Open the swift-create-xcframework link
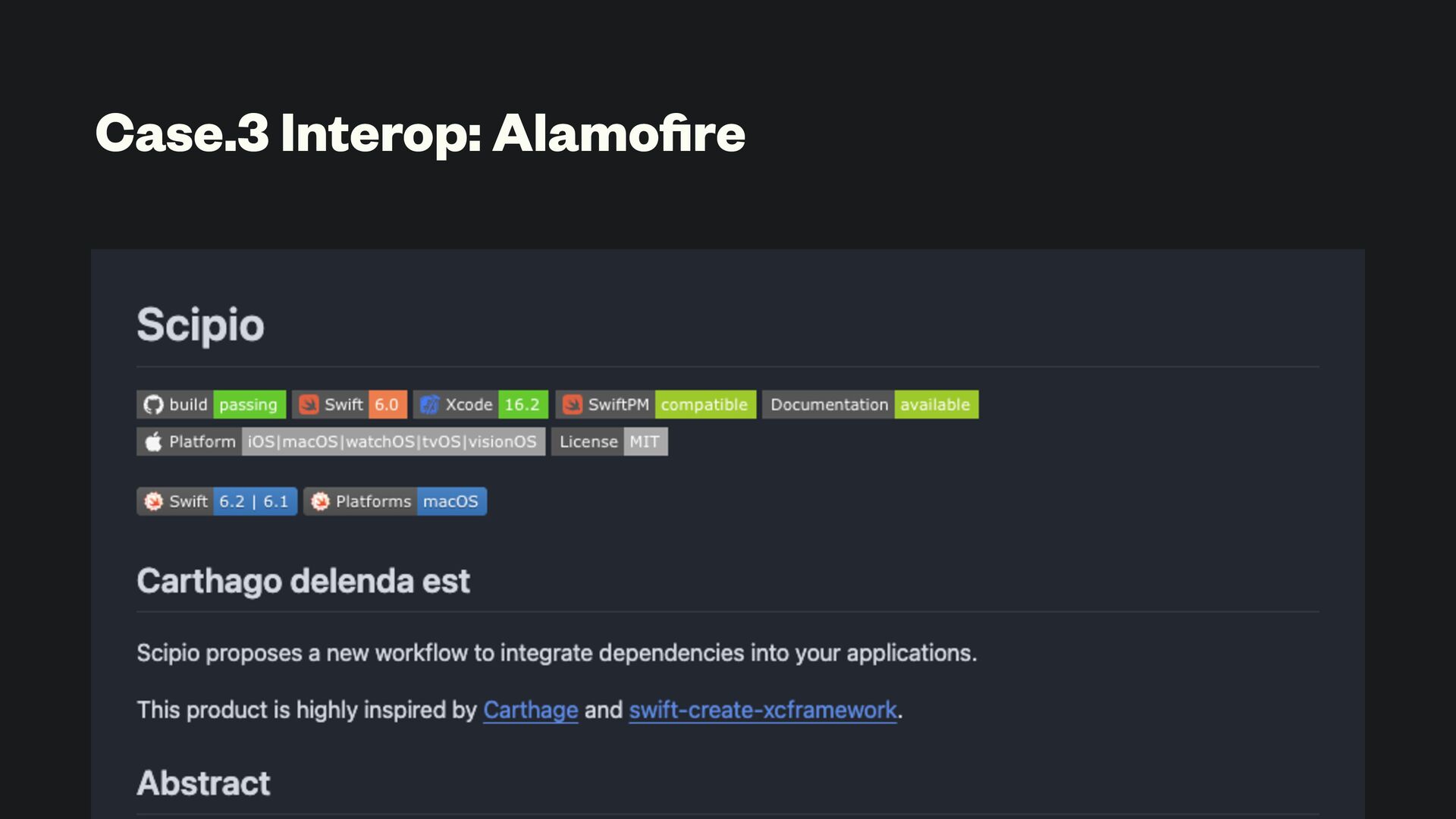This screenshot has width=1456, height=819. (762, 711)
